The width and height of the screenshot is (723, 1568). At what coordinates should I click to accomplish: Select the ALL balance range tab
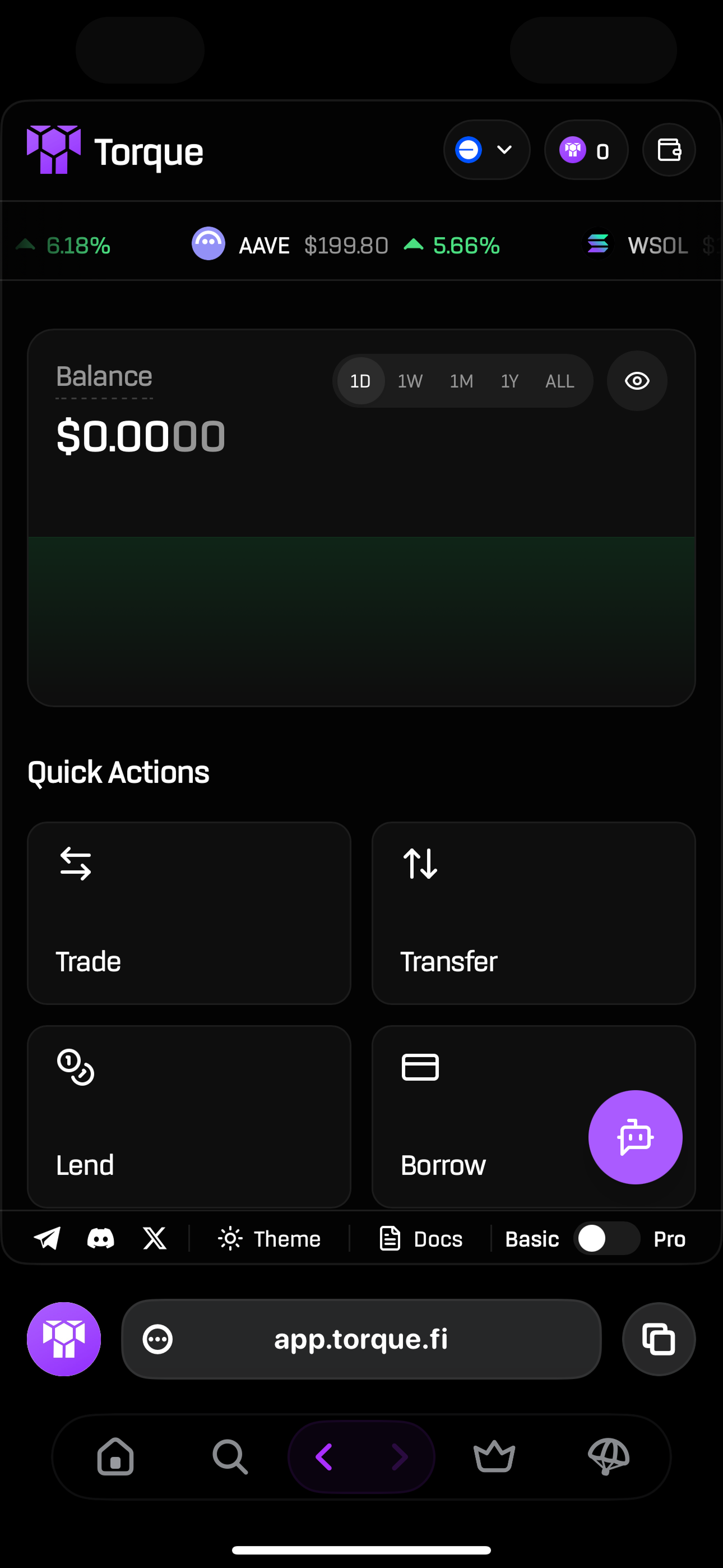[559, 381]
